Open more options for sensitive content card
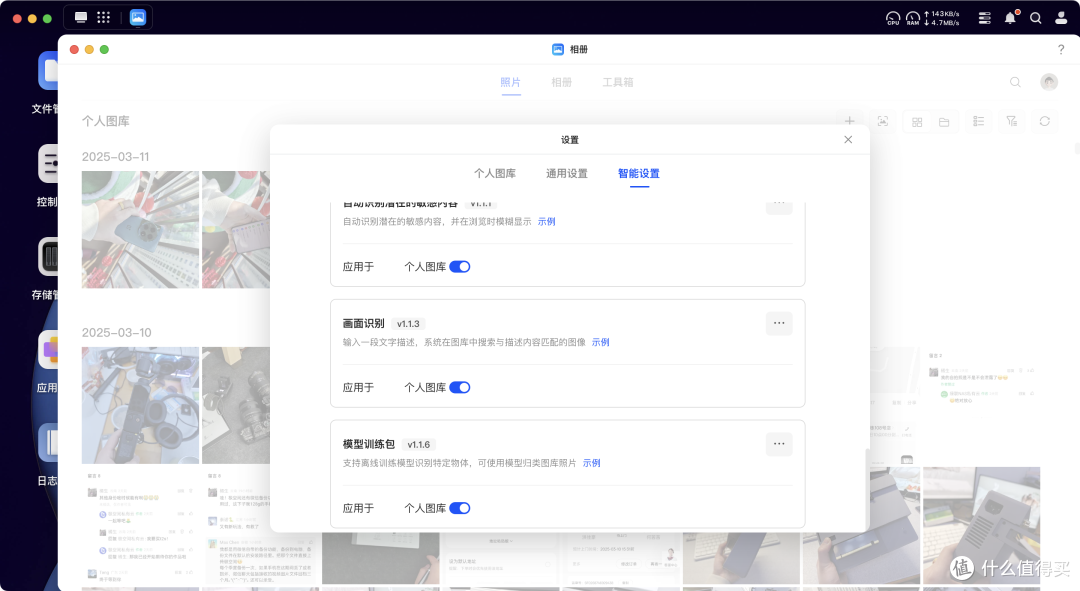The width and height of the screenshot is (1080, 591). coord(779,206)
